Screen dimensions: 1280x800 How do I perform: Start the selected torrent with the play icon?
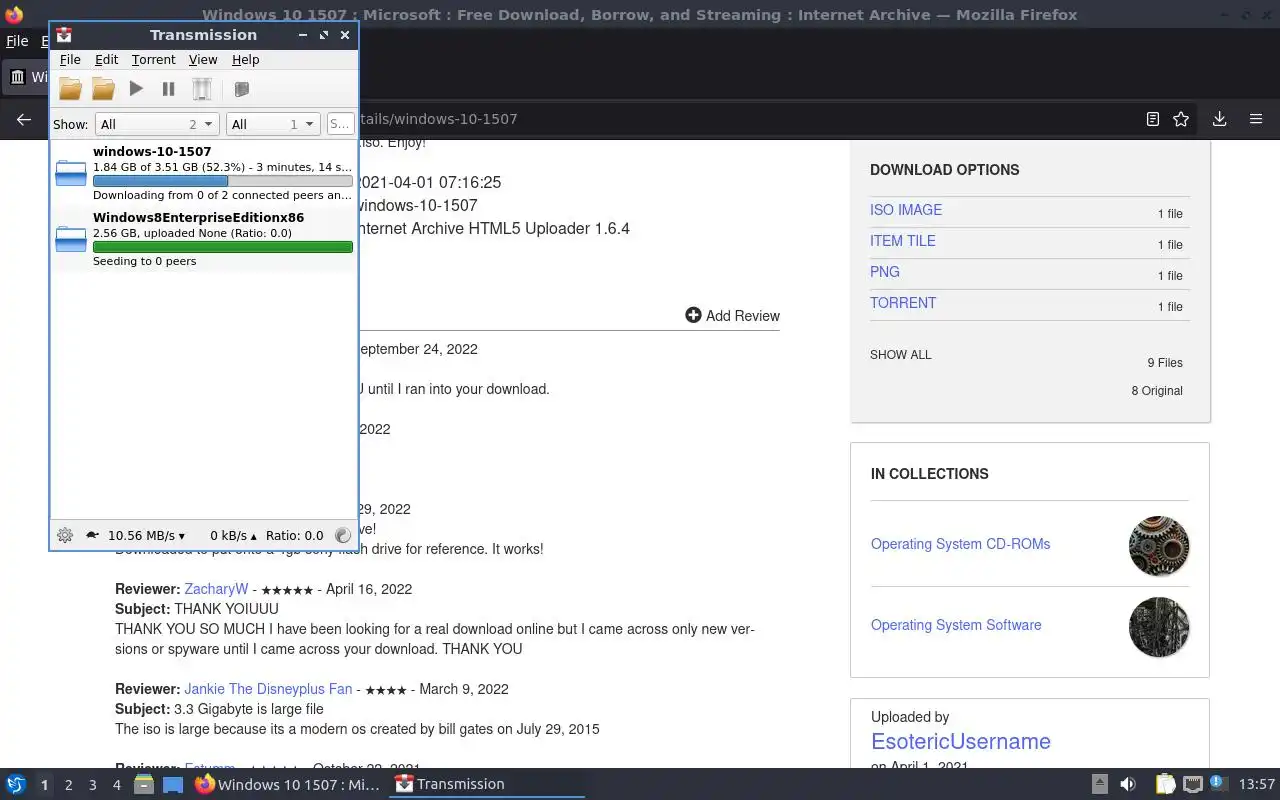tap(136, 89)
